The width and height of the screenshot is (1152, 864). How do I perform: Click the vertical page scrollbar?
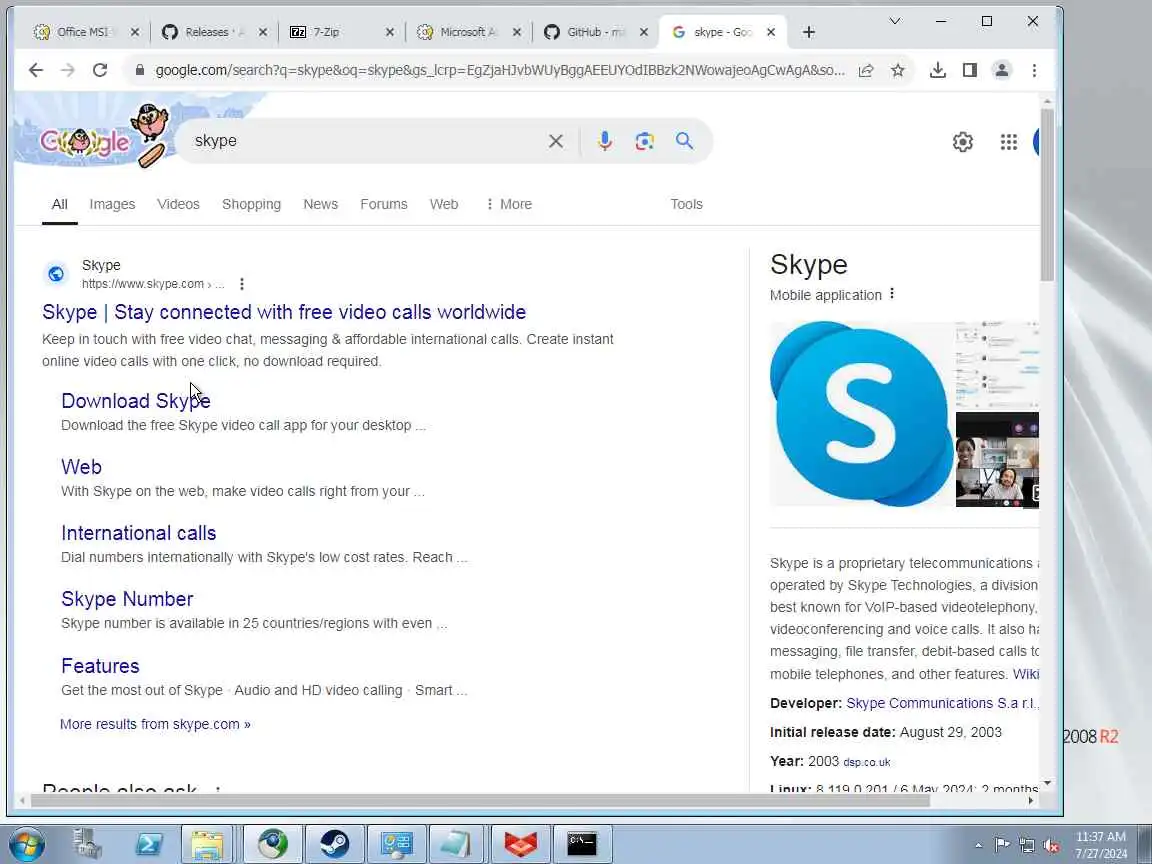coord(1047,195)
